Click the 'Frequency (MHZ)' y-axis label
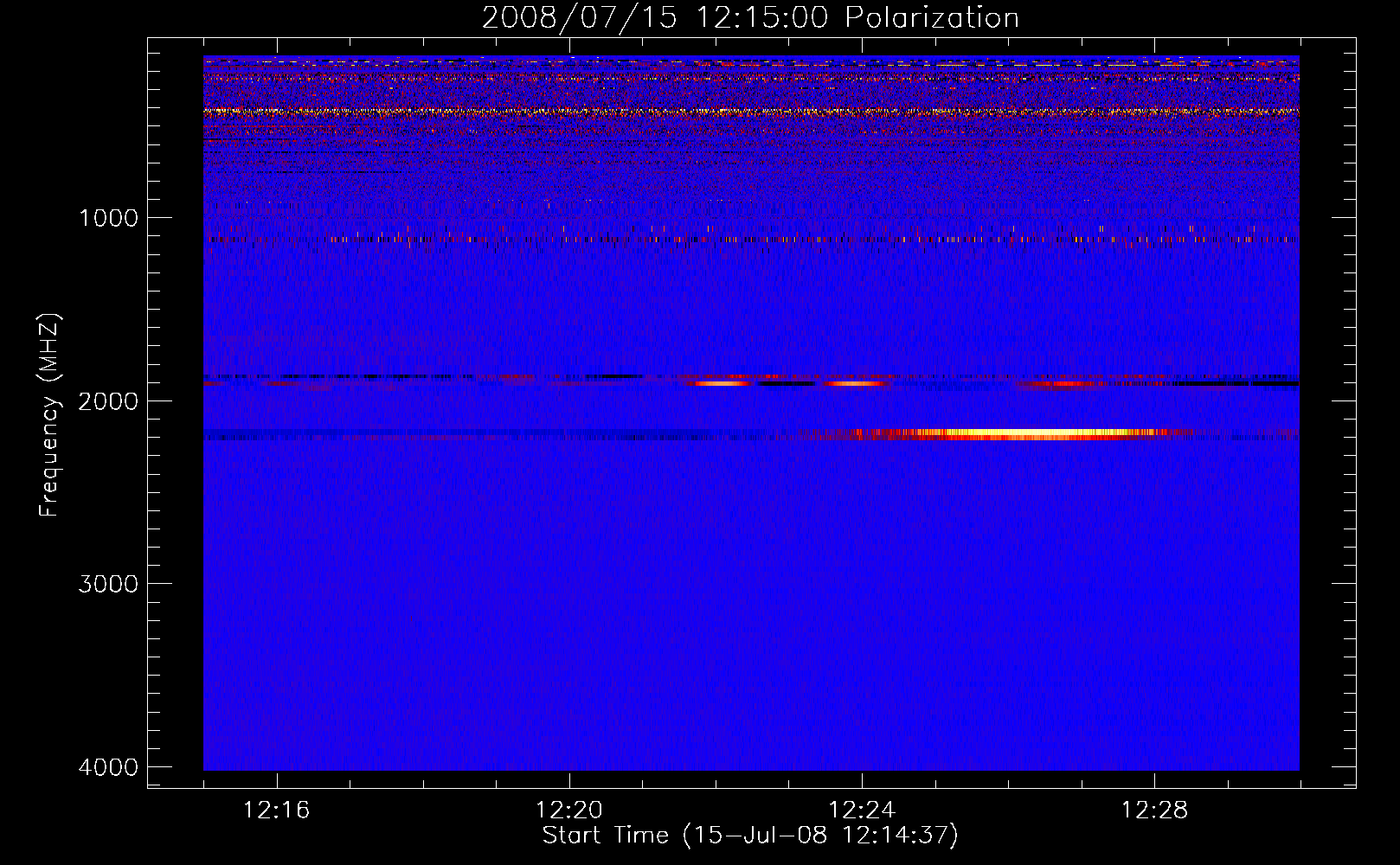The width and height of the screenshot is (1400, 865). 48,414
